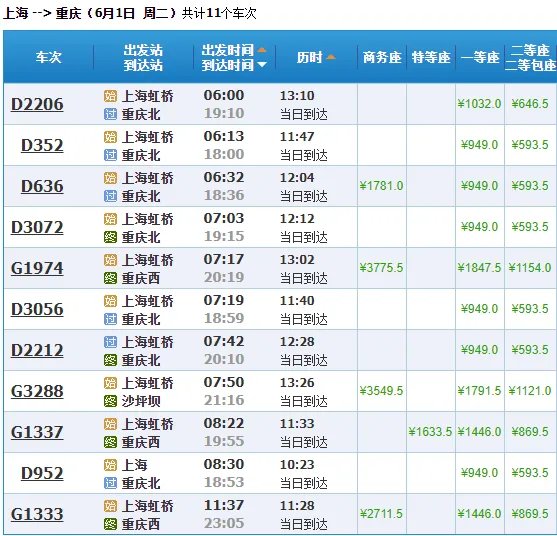
Task: Click pass-through 过 icon beside 上海虹桥 in D2212 row
Action: click(x=110, y=342)
